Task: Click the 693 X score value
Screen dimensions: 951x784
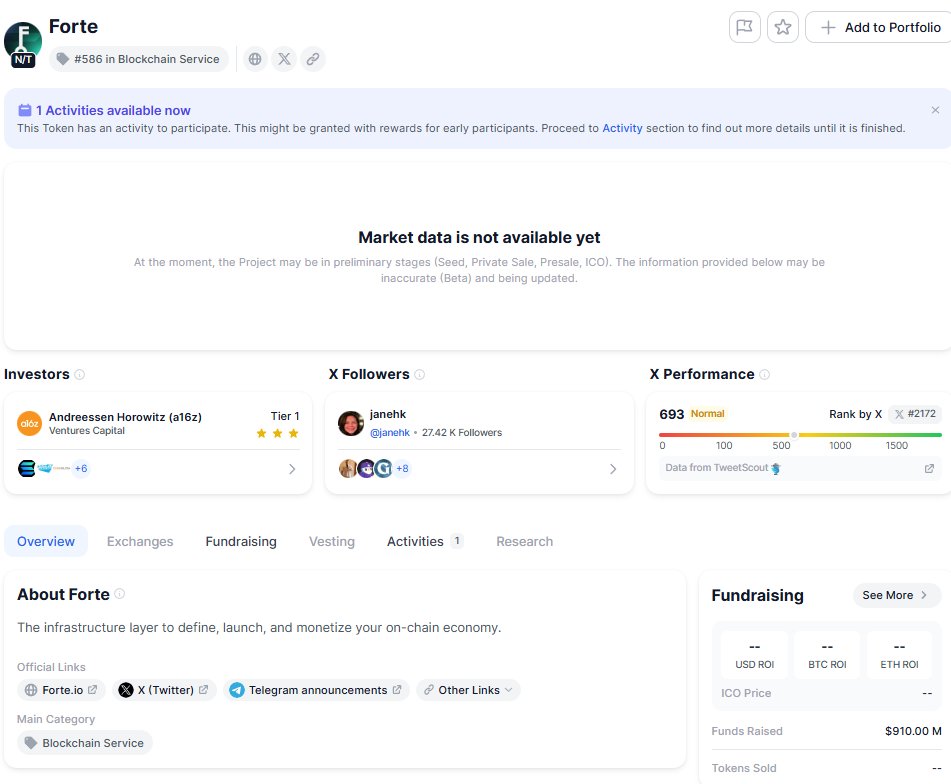Action: (x=671, y=414)
